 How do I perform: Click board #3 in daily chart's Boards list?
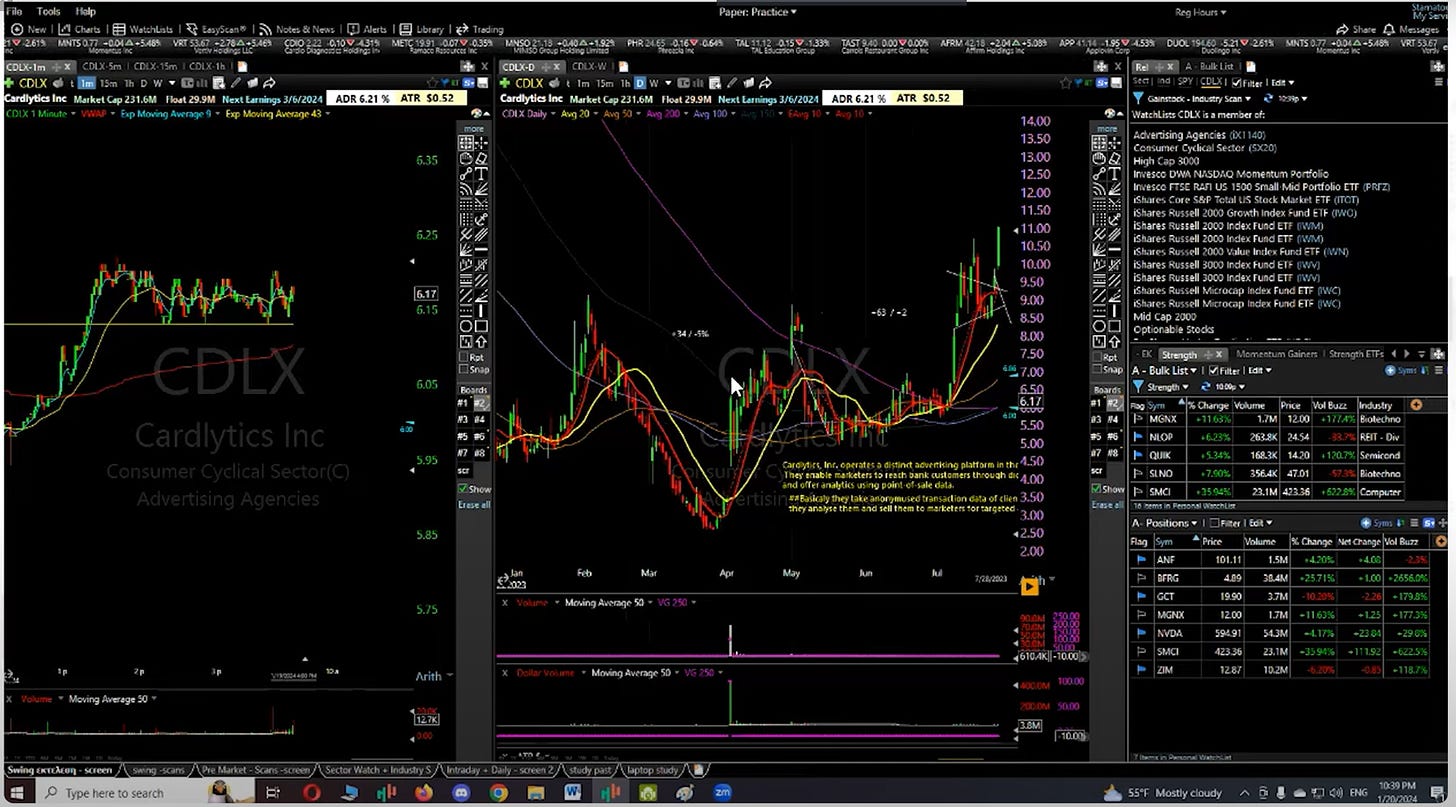(x=1097, y=419)
